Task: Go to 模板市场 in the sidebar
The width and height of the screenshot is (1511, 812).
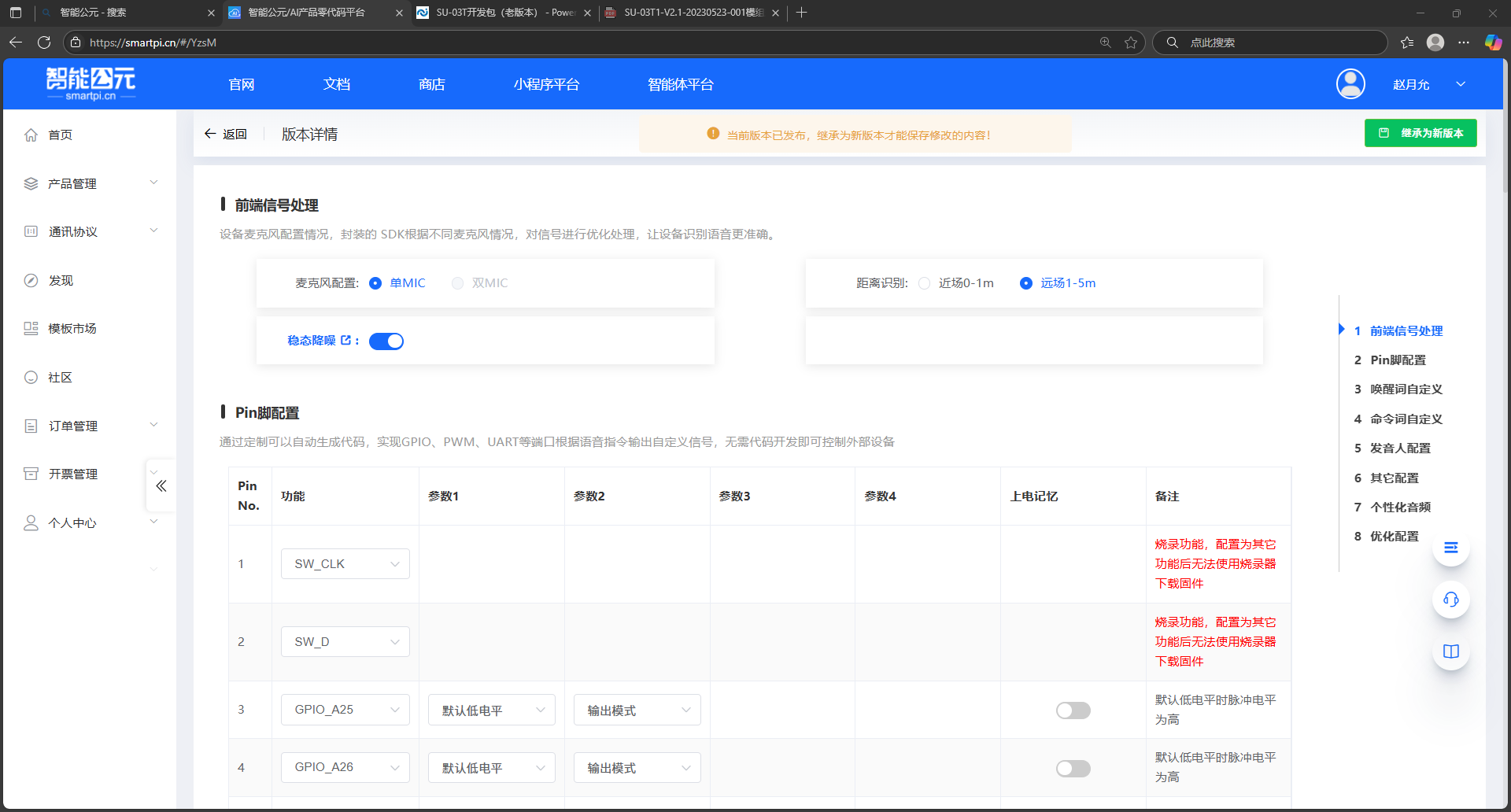Action: (x=72, y=329)
